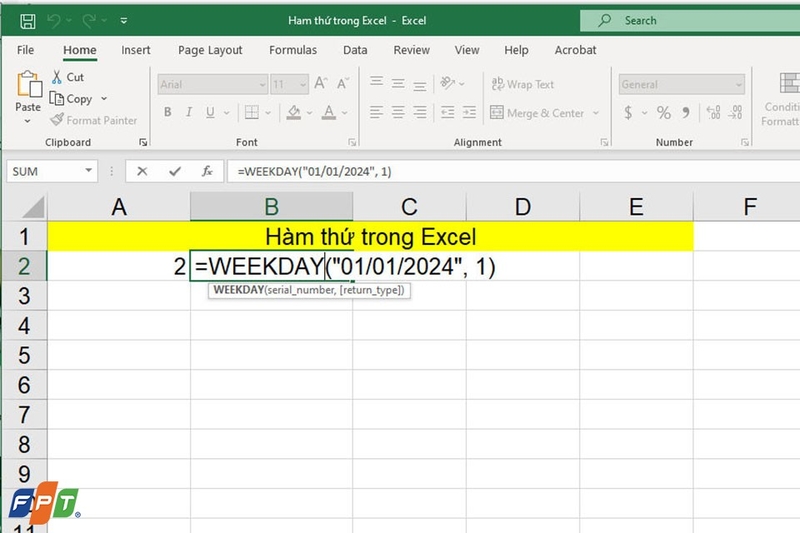800x533 pixels.
Task: Toggle Bold formatting
Action: coord(167,112)
